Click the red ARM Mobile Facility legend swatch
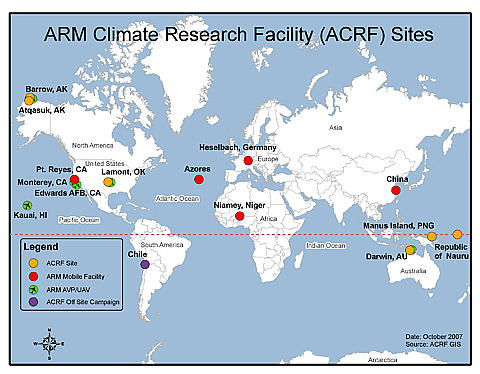This screenshot has width=480, height=374. 33,276
